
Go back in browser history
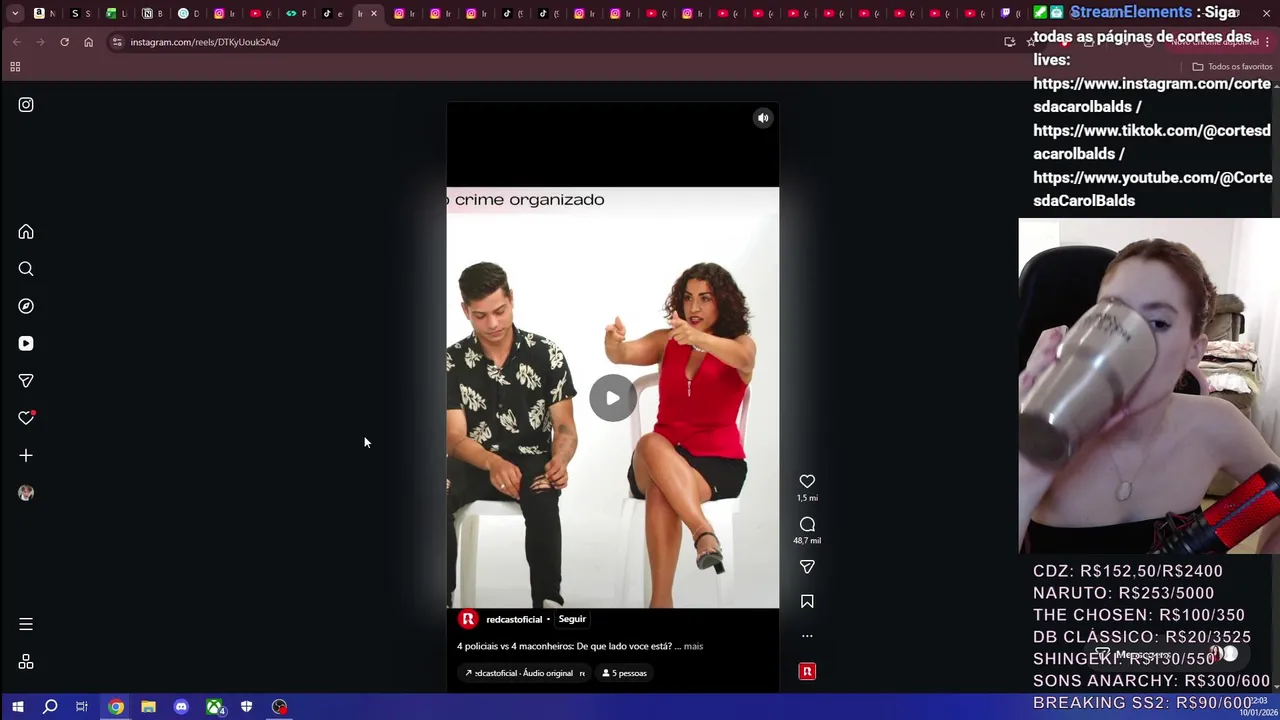point(17,42)
